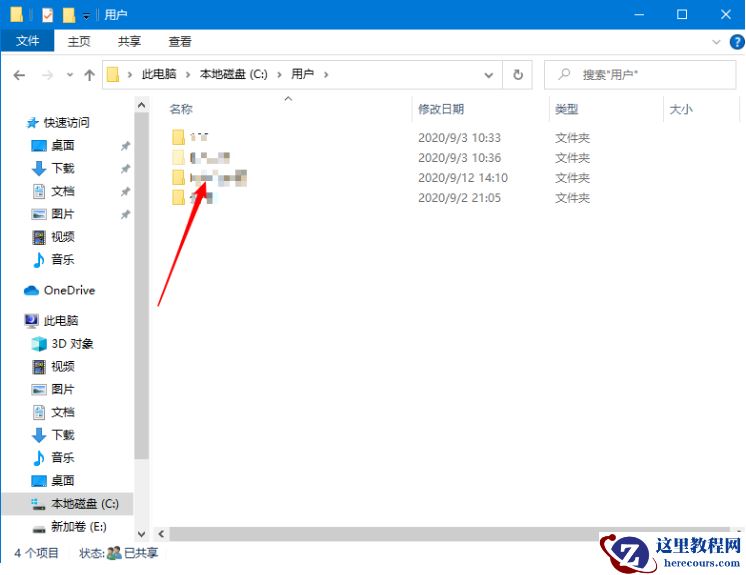Refresh the current folder view
The image size is (746, 575).
tap(518, 75)
